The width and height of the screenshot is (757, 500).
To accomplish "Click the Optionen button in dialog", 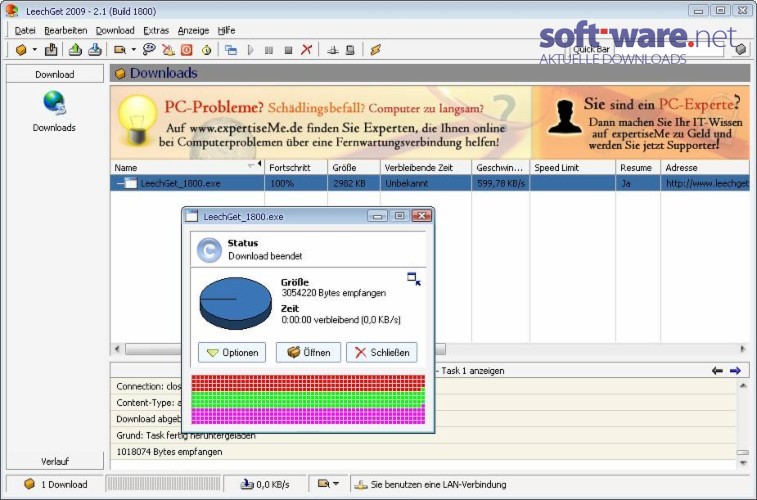I will point(232,352).
